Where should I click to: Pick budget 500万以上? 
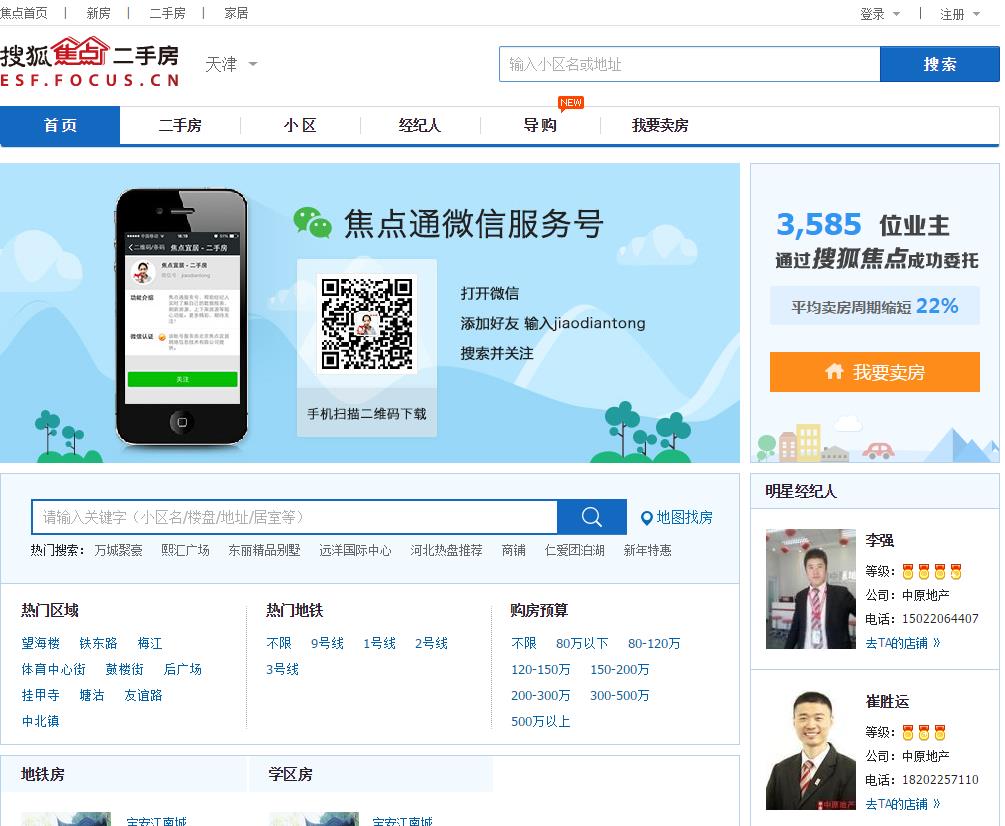(540, 722)
